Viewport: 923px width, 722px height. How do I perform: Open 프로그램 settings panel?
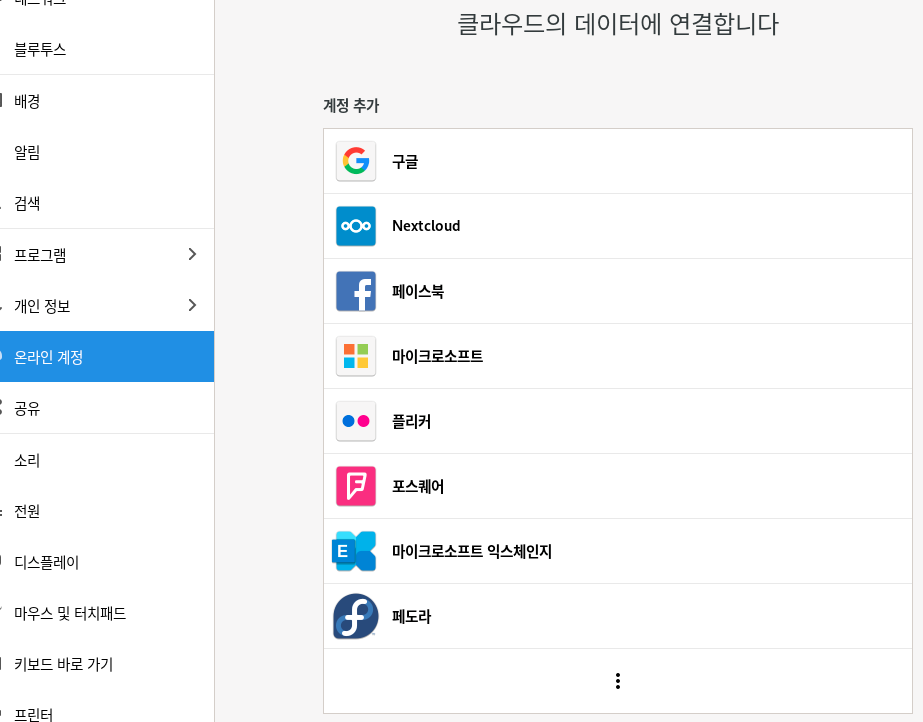[107, 255]
